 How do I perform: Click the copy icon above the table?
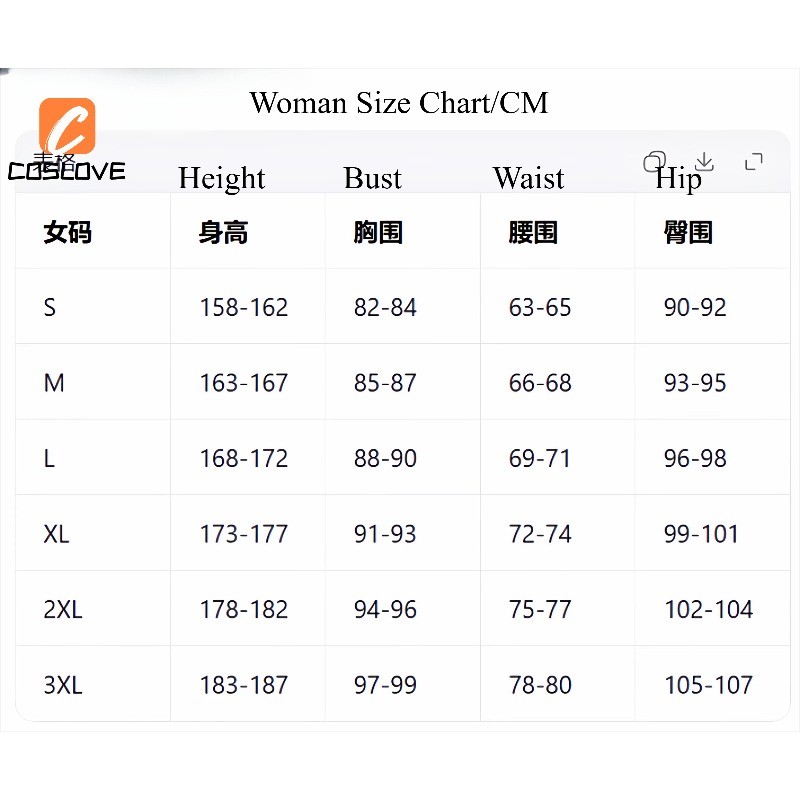655,162
